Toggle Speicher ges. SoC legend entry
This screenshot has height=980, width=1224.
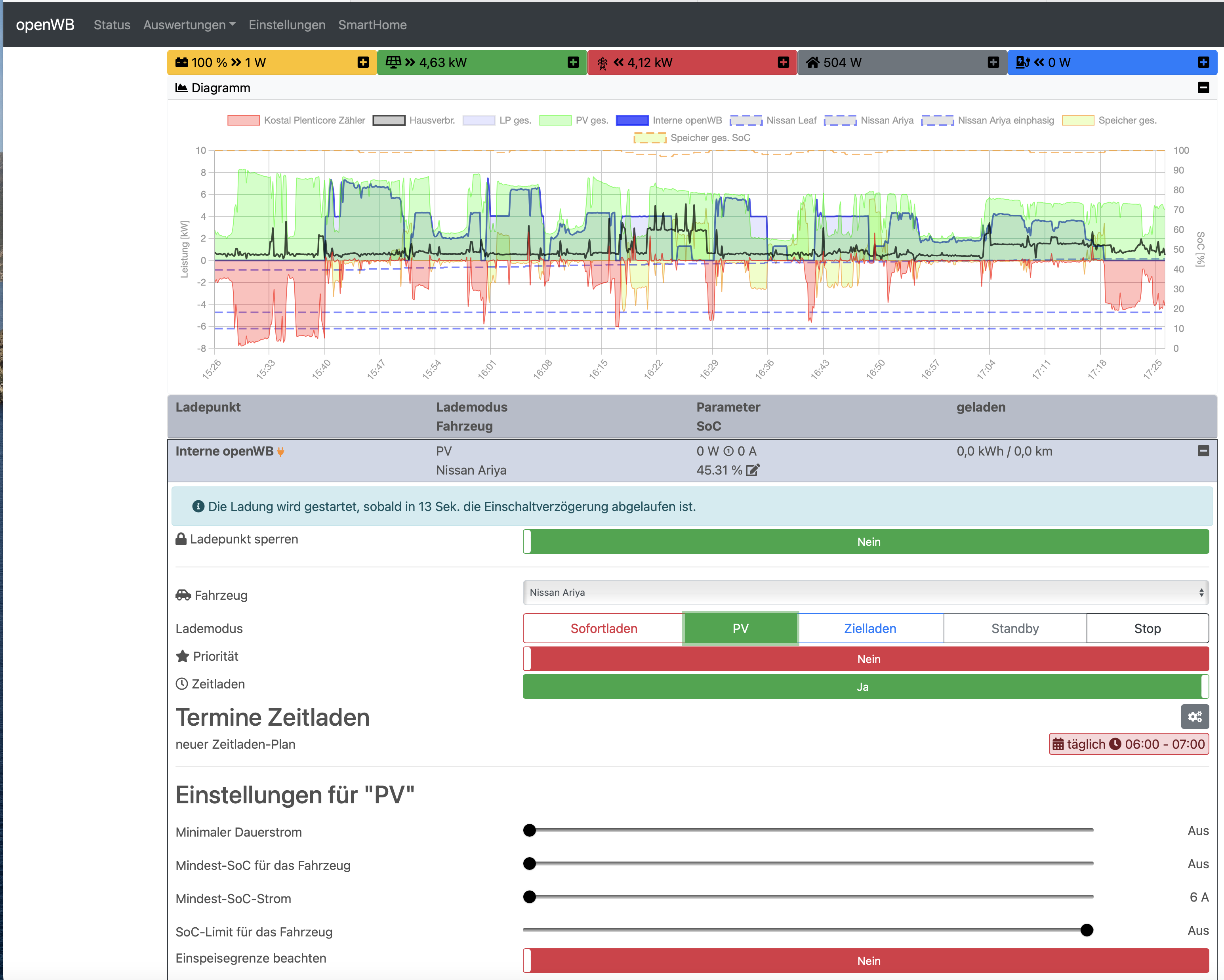[x=692, y=138]
